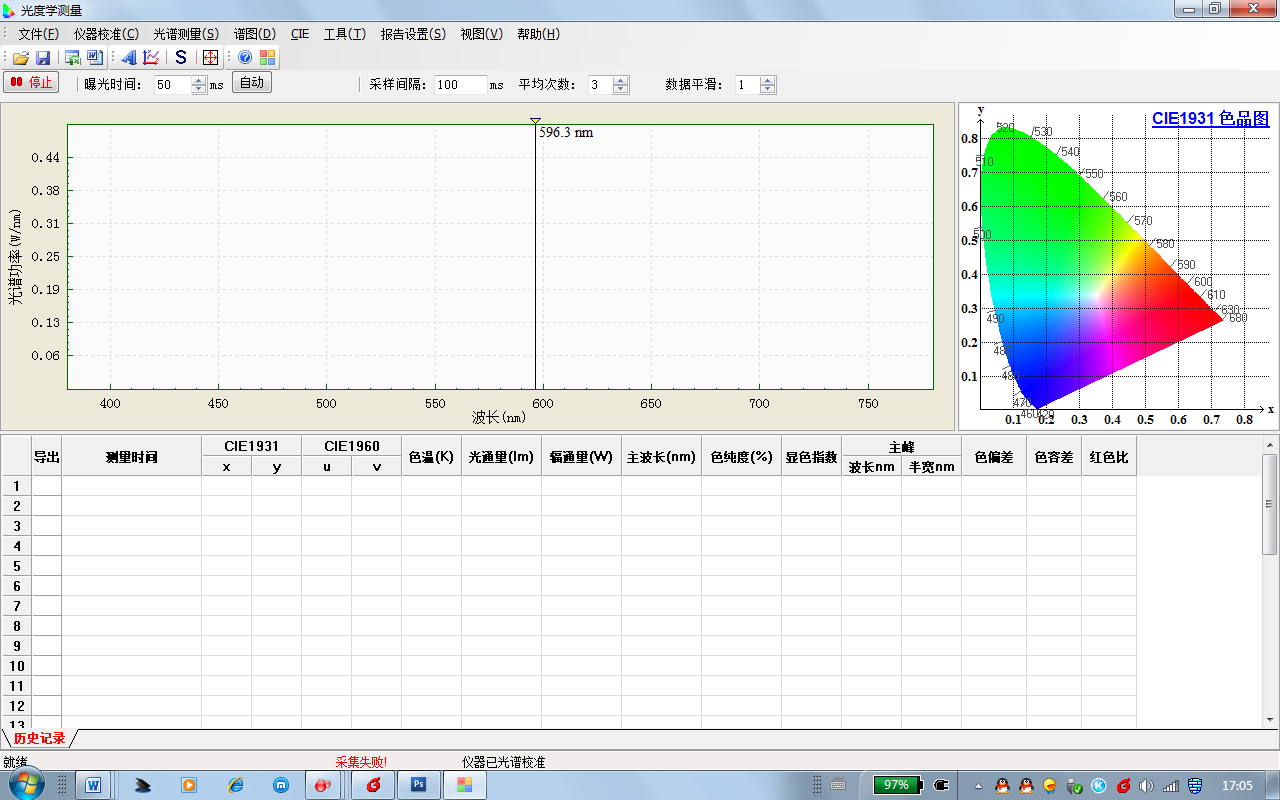Screen dimensions: 1280x800
Task: Click the 采样间隔 input field
Action: (460, 85)
